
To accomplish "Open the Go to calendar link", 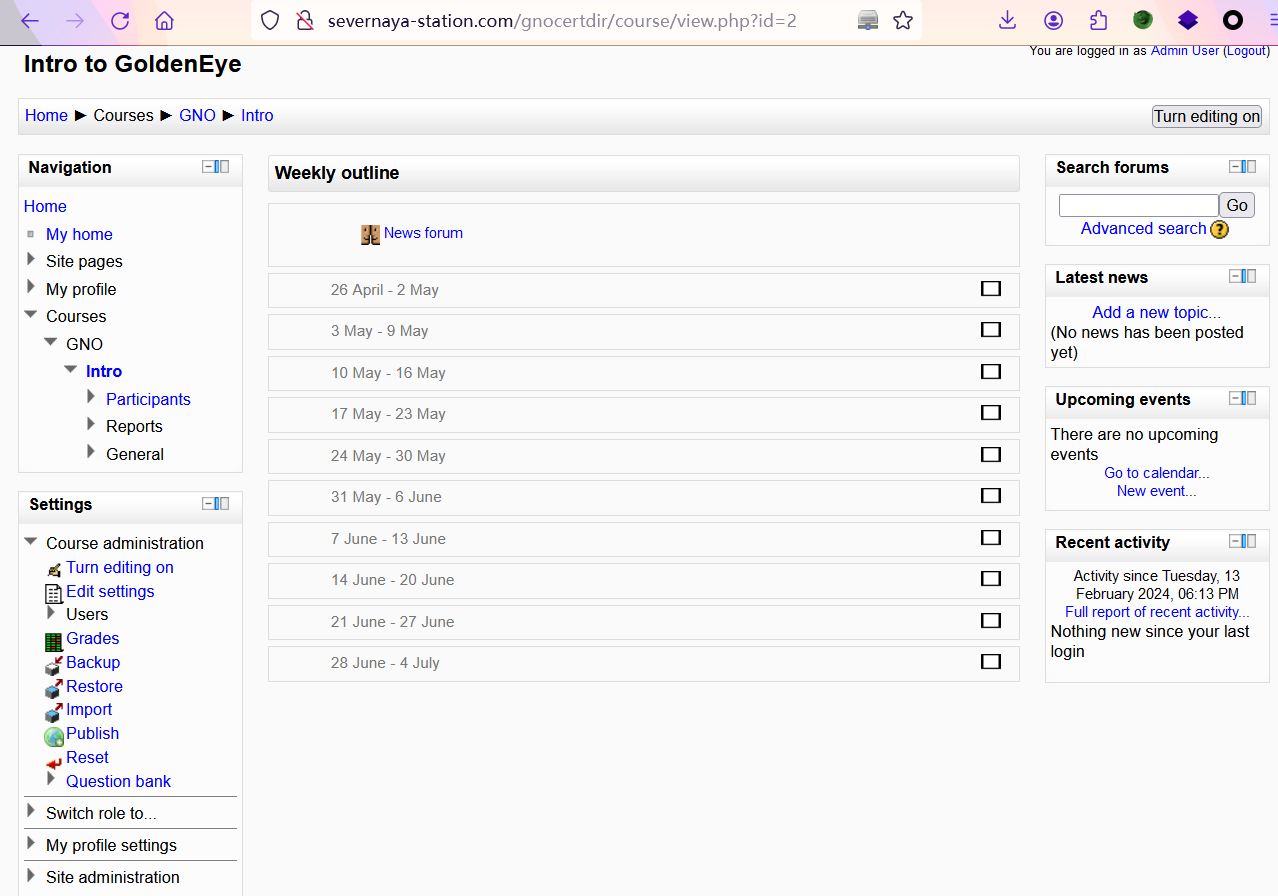I will pyautogui.click(x=1156, y=473).
